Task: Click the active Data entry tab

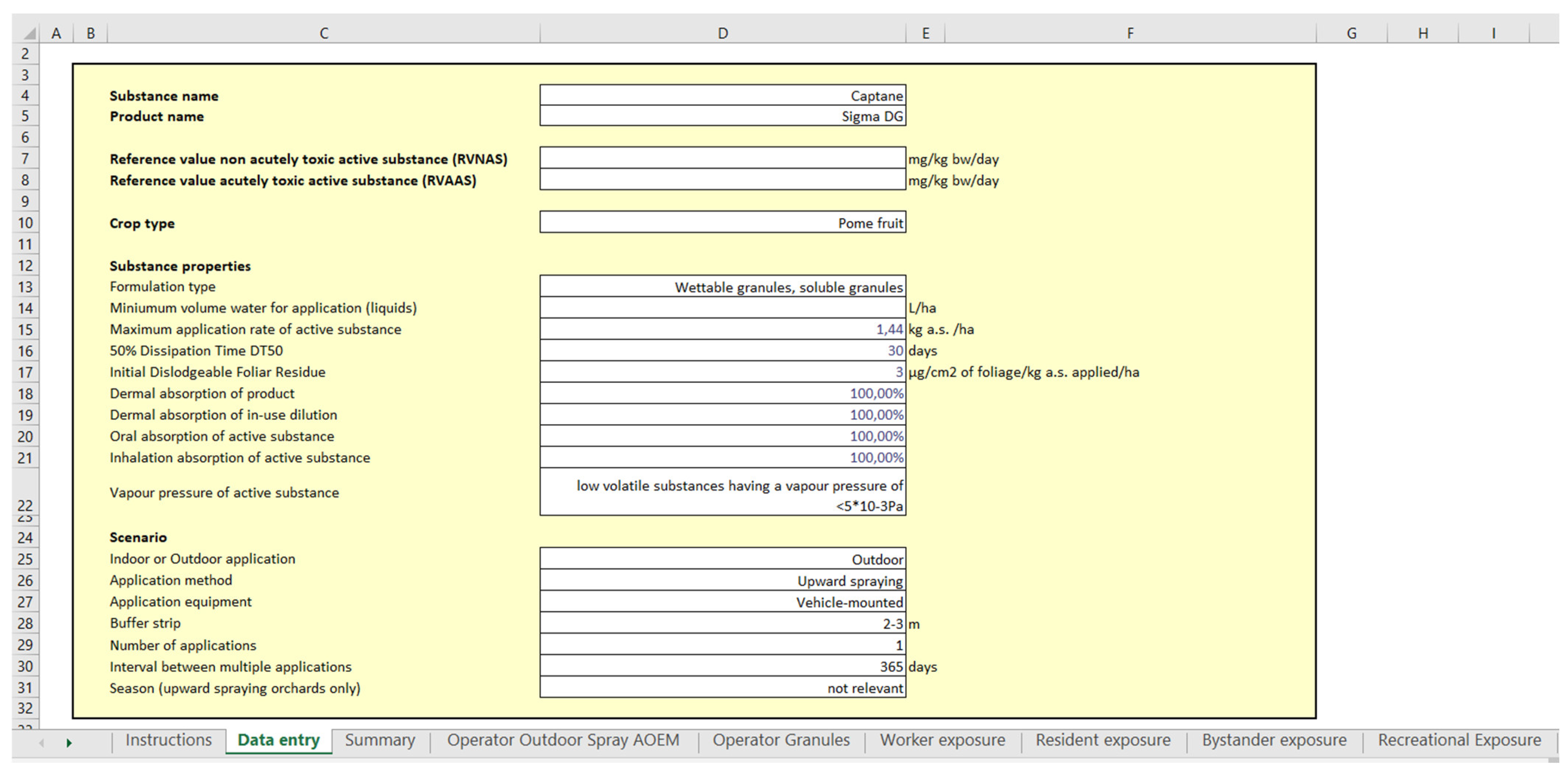Action: [x=279, y=740]
